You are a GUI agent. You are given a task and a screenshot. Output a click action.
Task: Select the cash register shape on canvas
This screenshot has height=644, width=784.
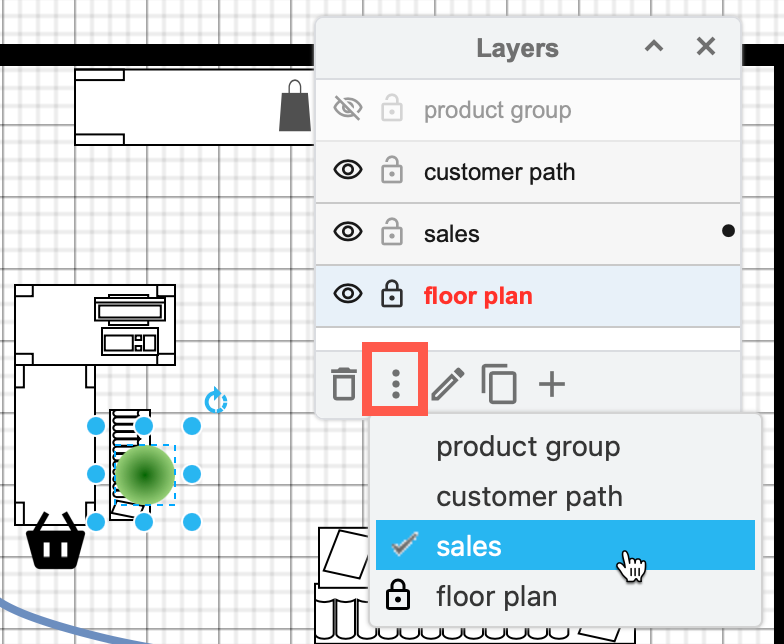coord(130,325)
